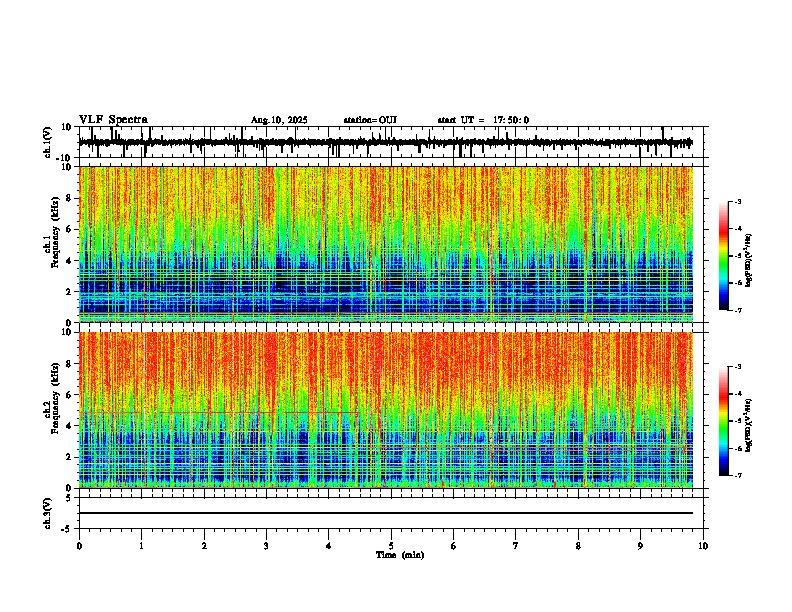Click the "-3" tick on ch.1 colorbar

(737, 201)
